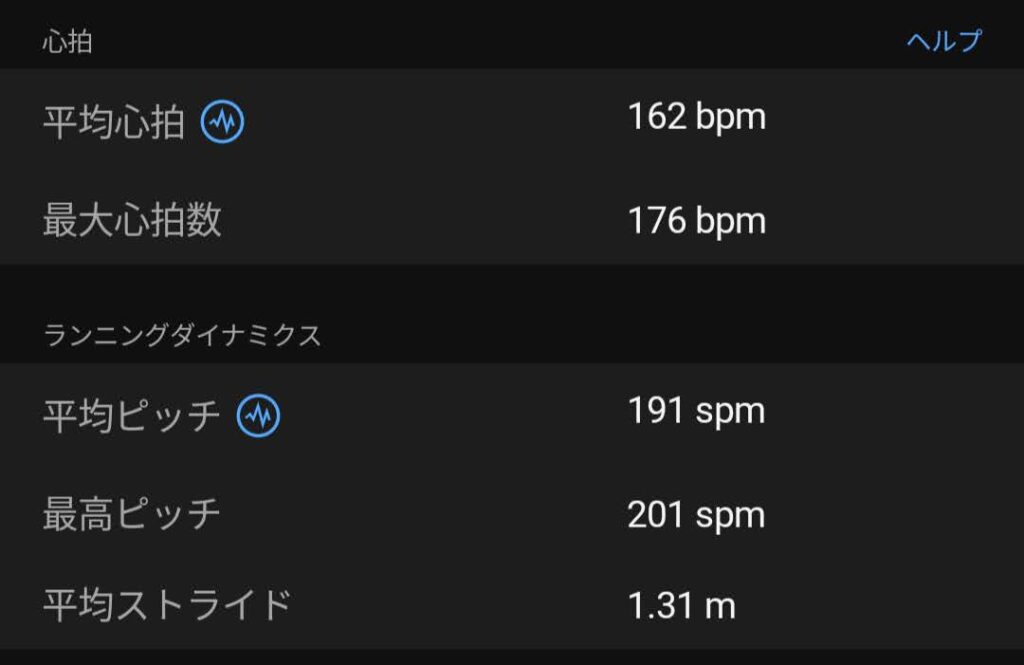
Task: Select the 最大心拍数 label
Action: point(131,220)
